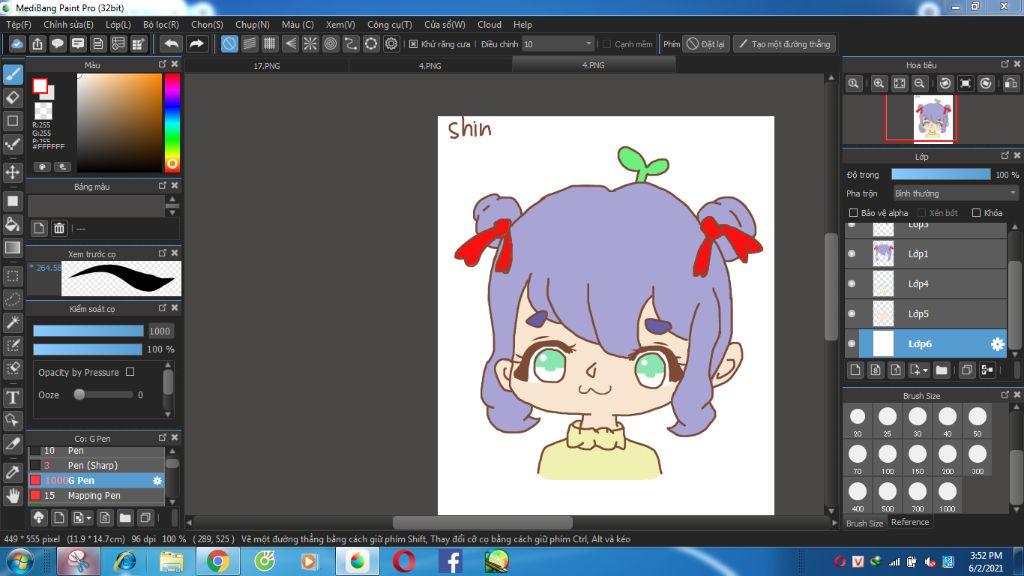The height and width of the screenshot is (576, 1024).
Task: Select the Gradient tool
Action: coord(12,248)
